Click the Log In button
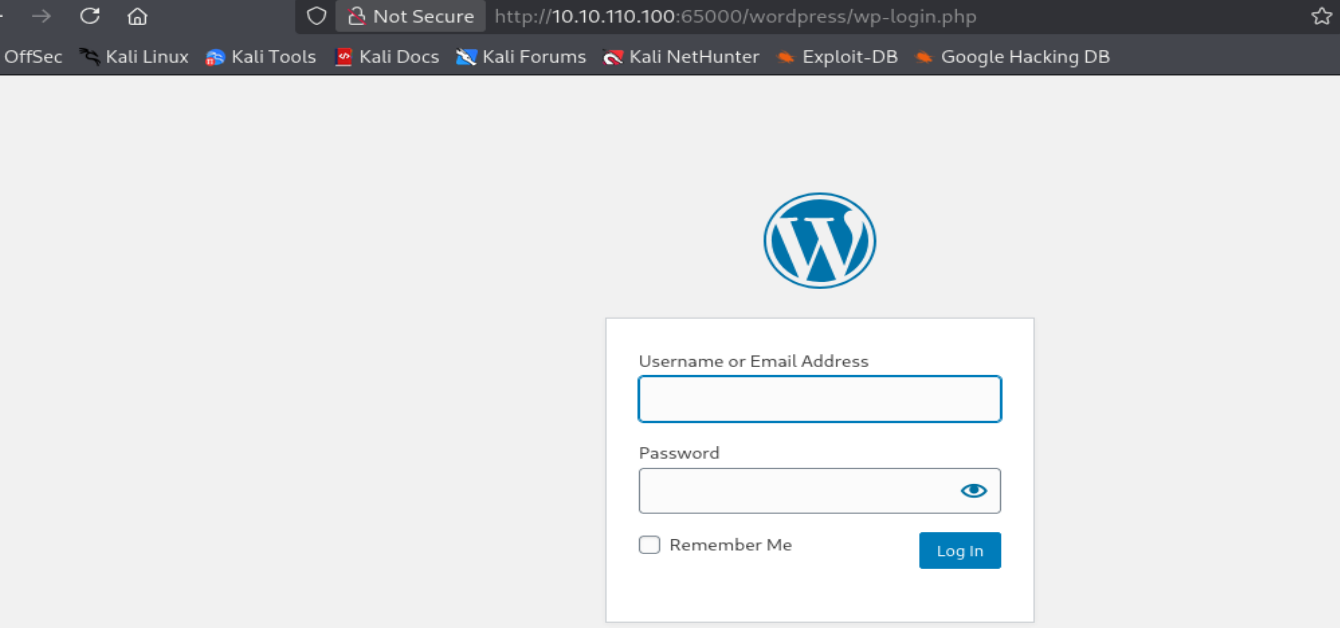 click(960, 551)
